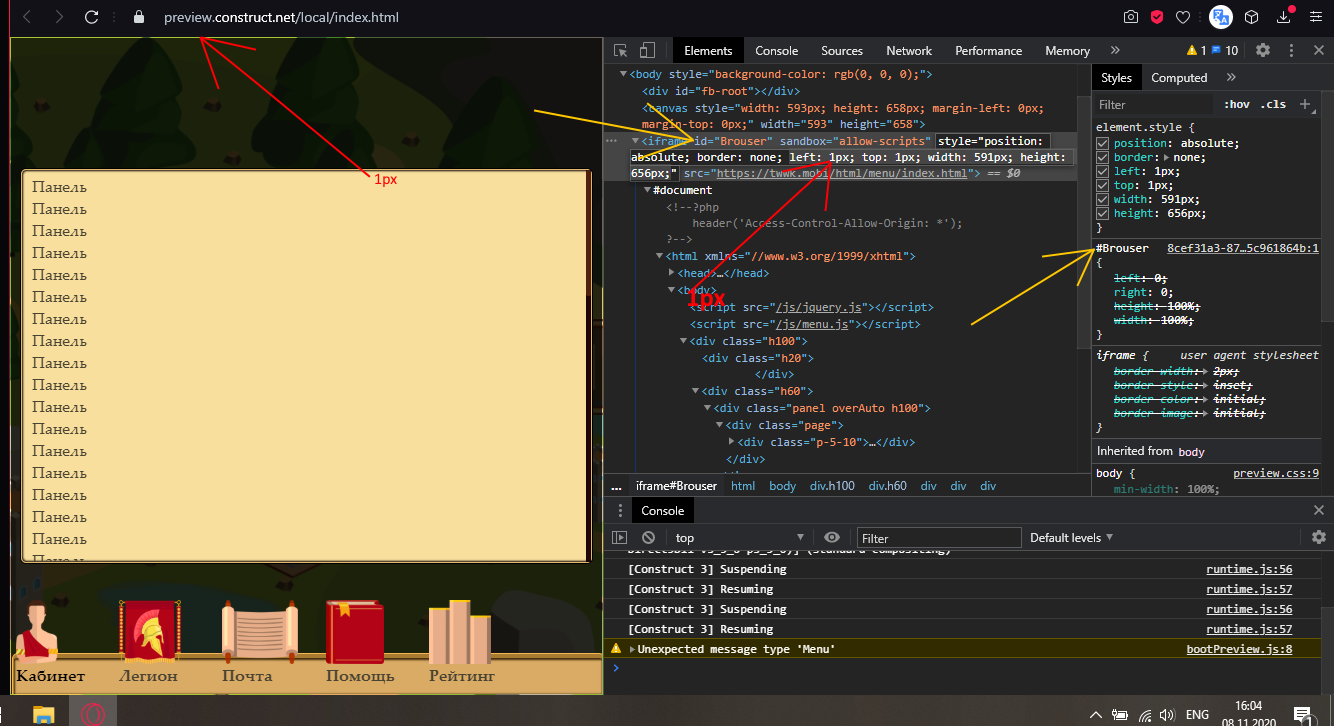Viewport: 1334px width, 726px height.
Task: Open DevTools customize kebab menu
Action: click(x=1290, y=50)
